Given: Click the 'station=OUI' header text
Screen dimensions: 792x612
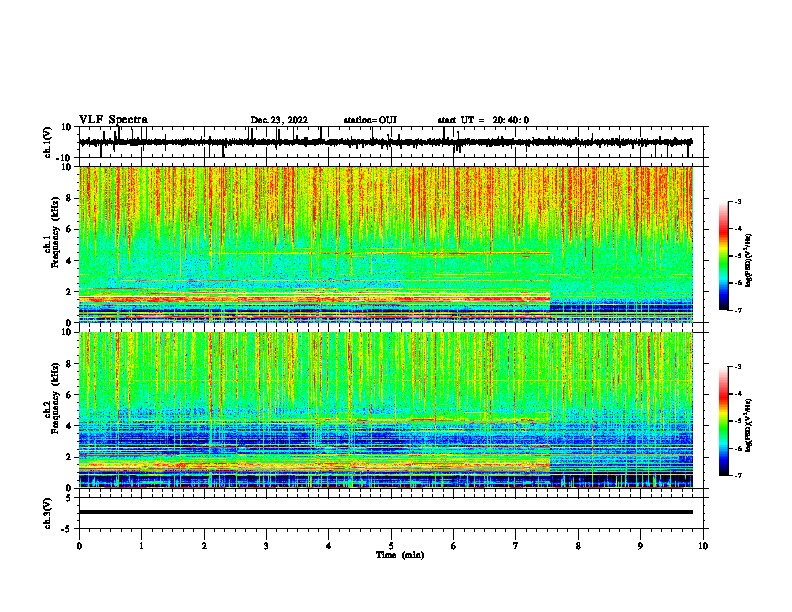Looking at the screenshot, I should [x=370, y=120].
